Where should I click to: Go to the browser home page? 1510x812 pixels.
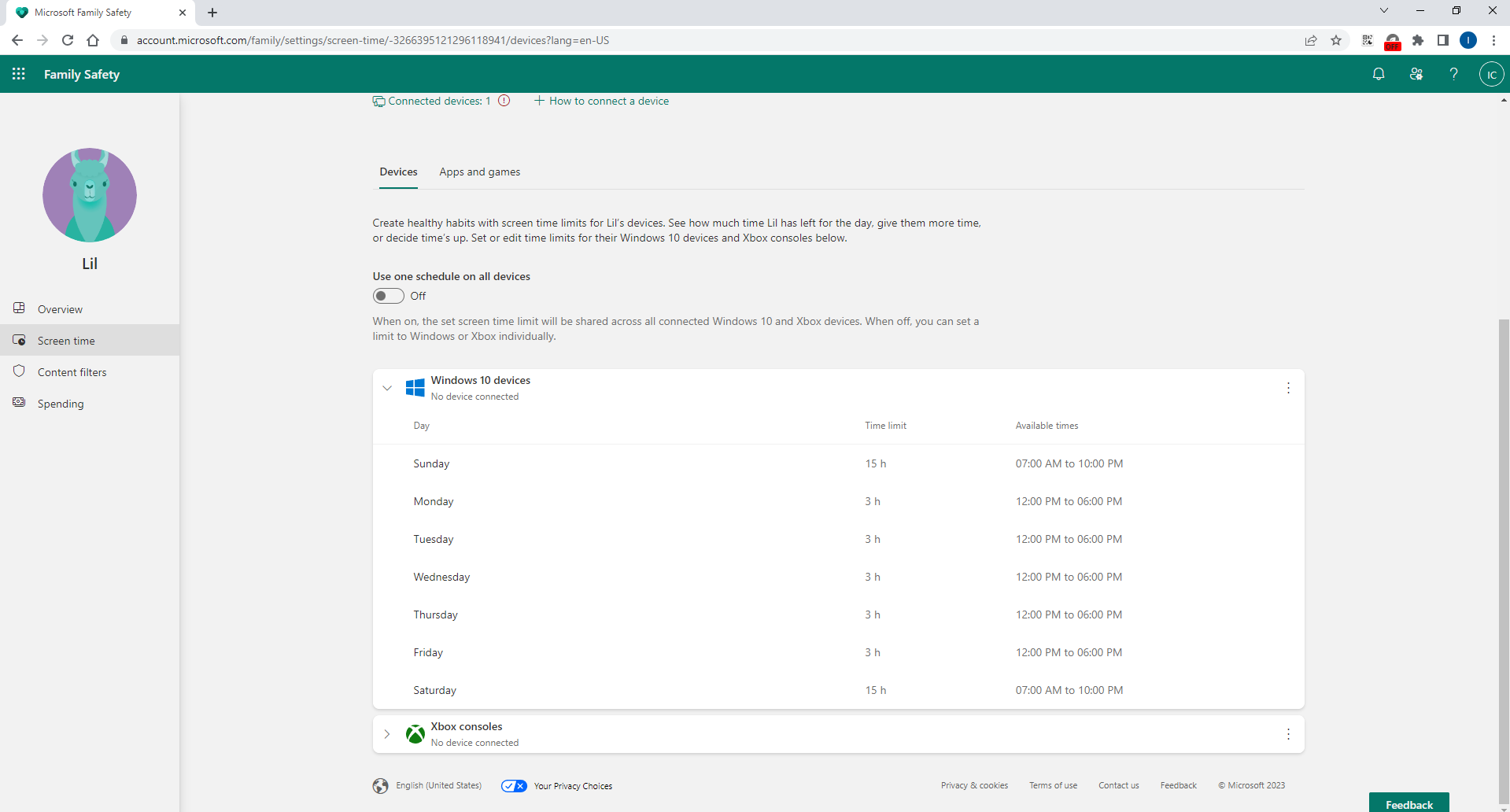[x=93, y=40]
